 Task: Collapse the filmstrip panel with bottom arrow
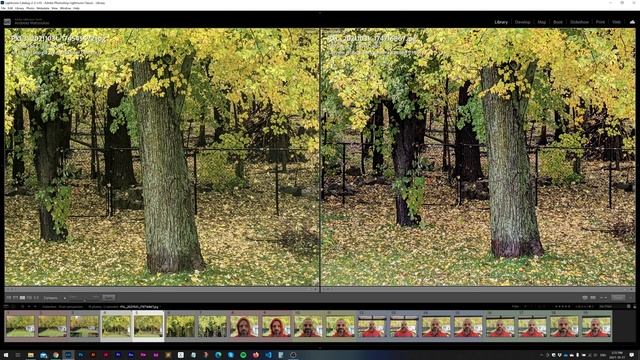[x=320, y=348]
